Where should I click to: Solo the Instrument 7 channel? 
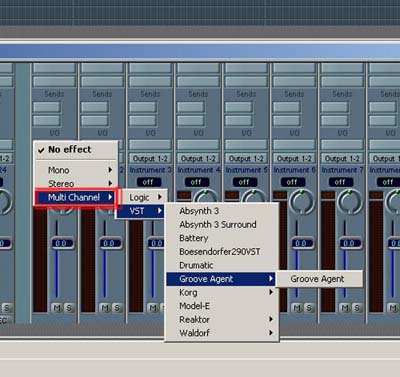tap(357, 308)
